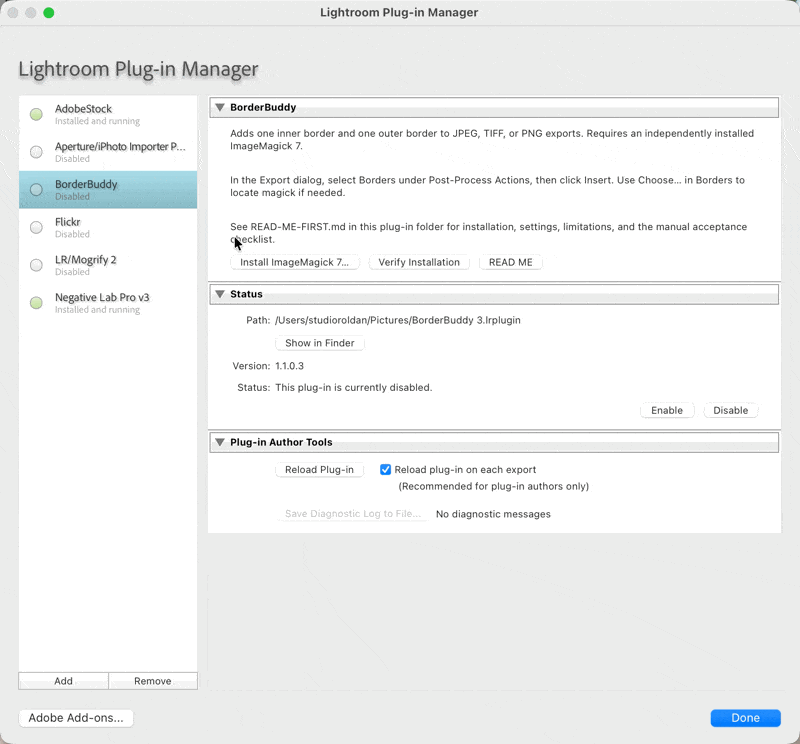Click the Flickr status indicator circle

[x=36, y=228]
